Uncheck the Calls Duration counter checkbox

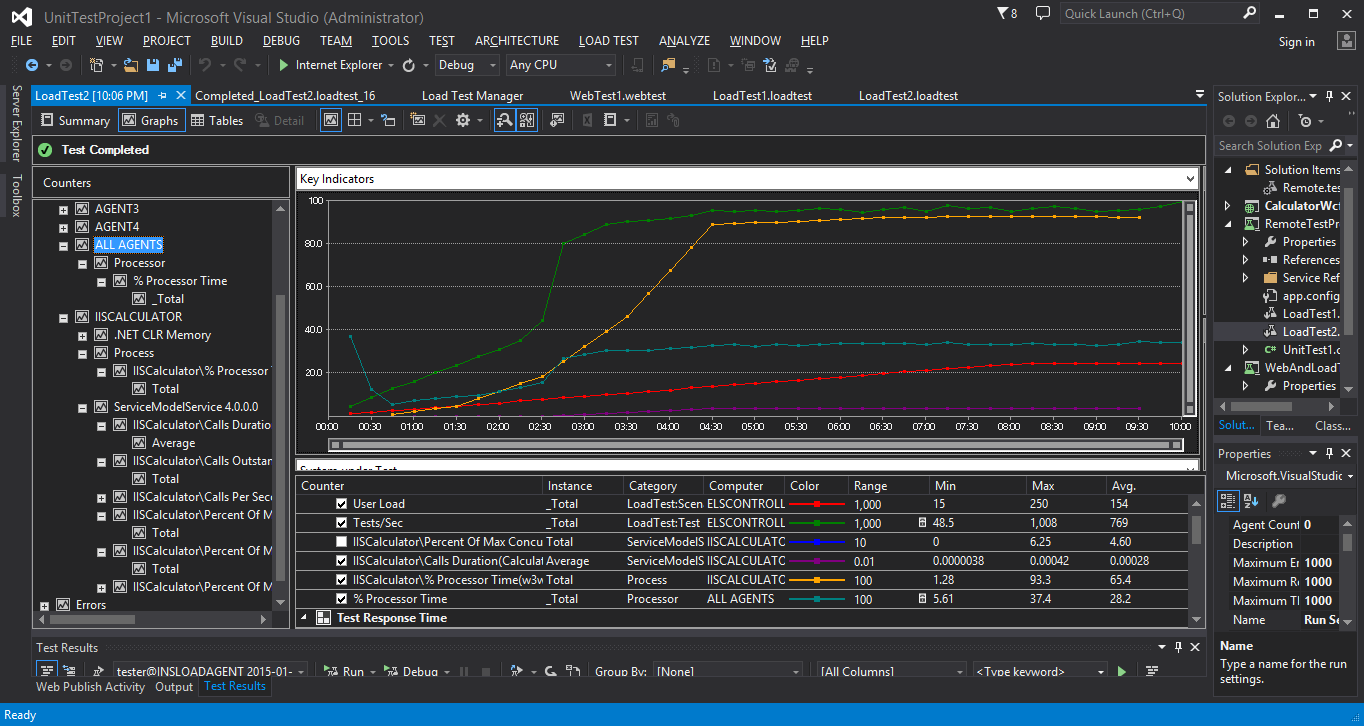pyautogui.click(x=342, y=561)
